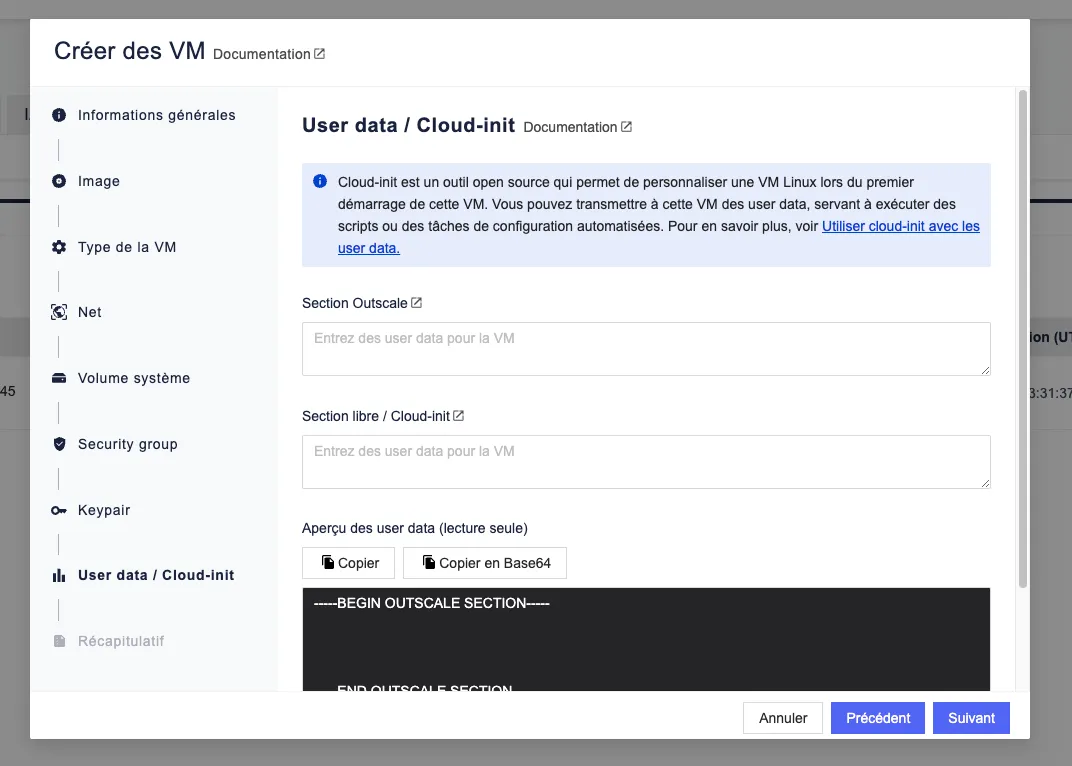Click the copy icon inside Copier button

pos(330,562)
